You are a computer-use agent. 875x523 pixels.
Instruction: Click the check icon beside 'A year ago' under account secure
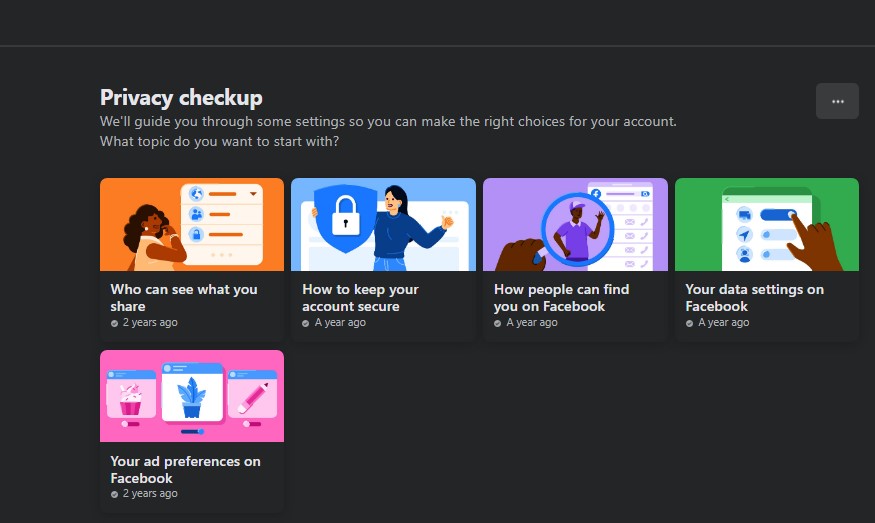pyautogui.click(x=306, y=324)
